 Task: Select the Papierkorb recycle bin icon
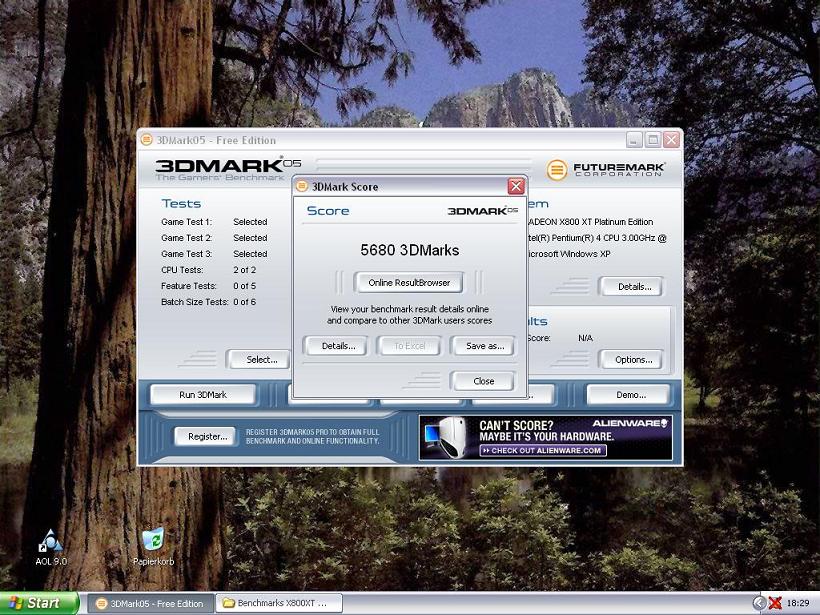coord(153,547)
